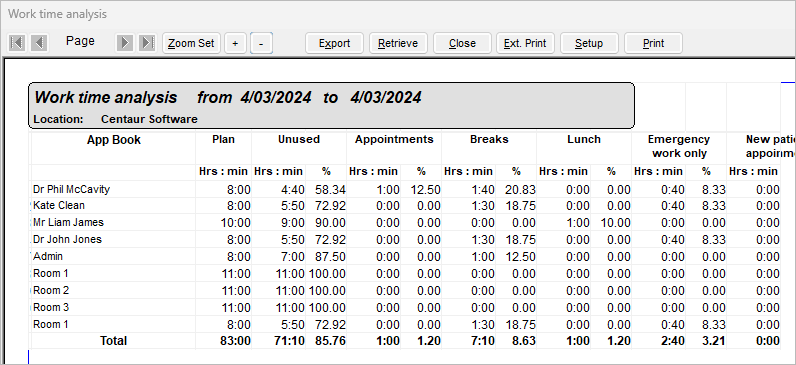Viewport: 796px width, 365px height.
Task: Click Dr Phil McCavity breaks 20.83 percent
Action: click(x=520, y=190)
